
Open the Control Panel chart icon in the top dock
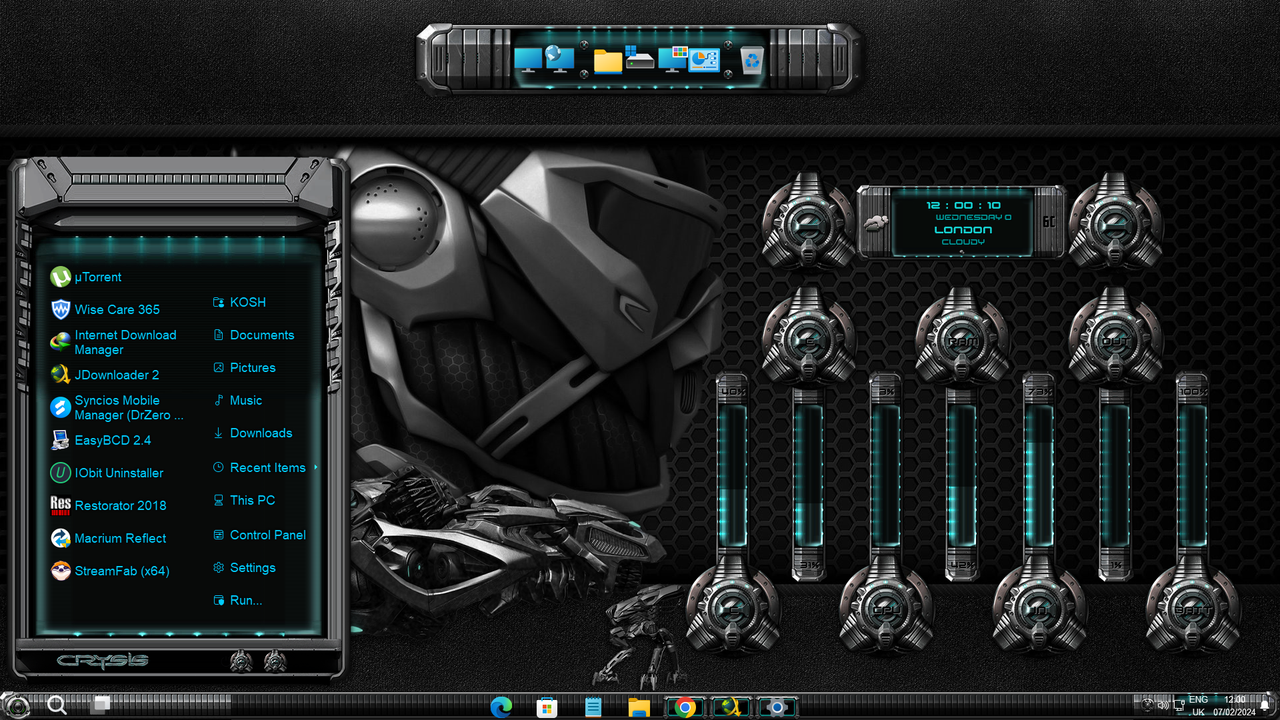pyautogui.click(x=704, y=60)
